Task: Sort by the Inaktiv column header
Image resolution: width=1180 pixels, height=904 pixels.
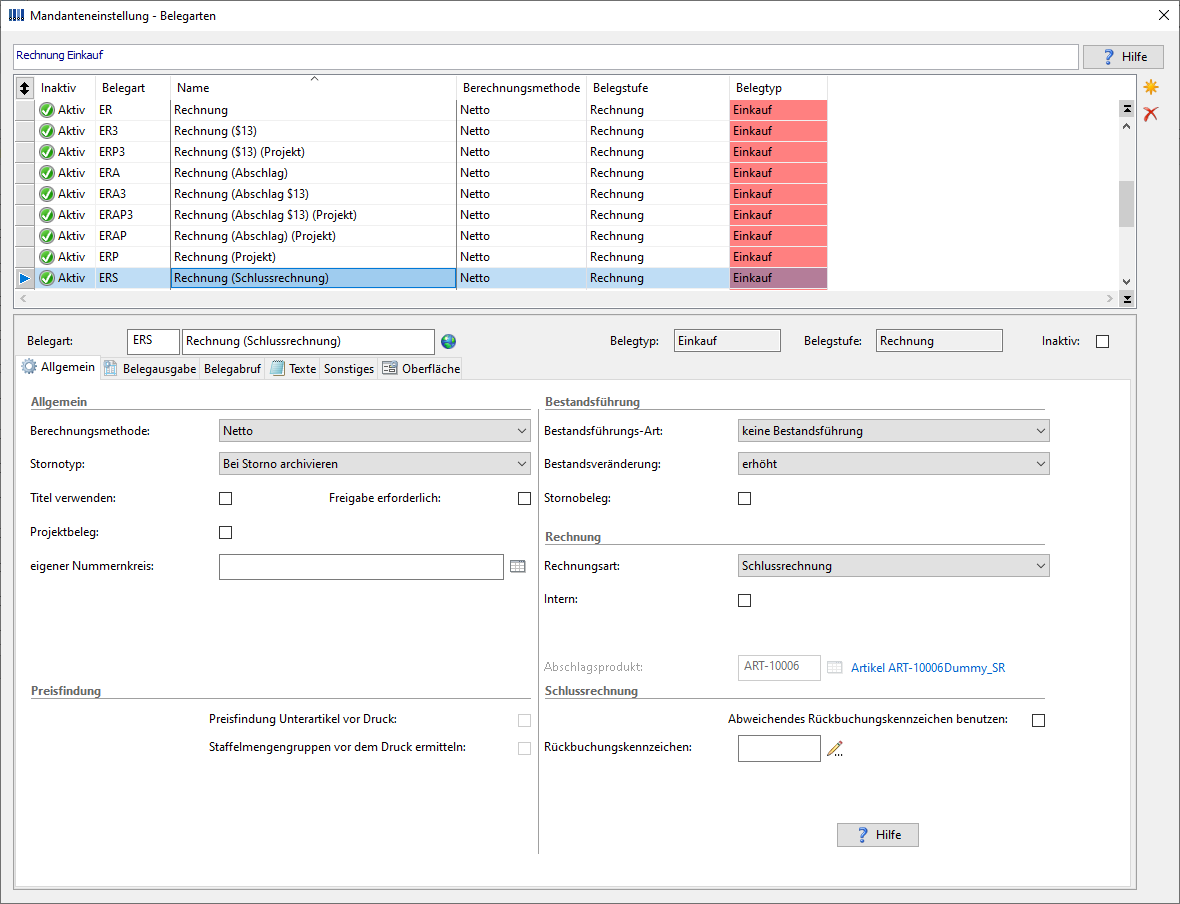Action: coord(65,88)
